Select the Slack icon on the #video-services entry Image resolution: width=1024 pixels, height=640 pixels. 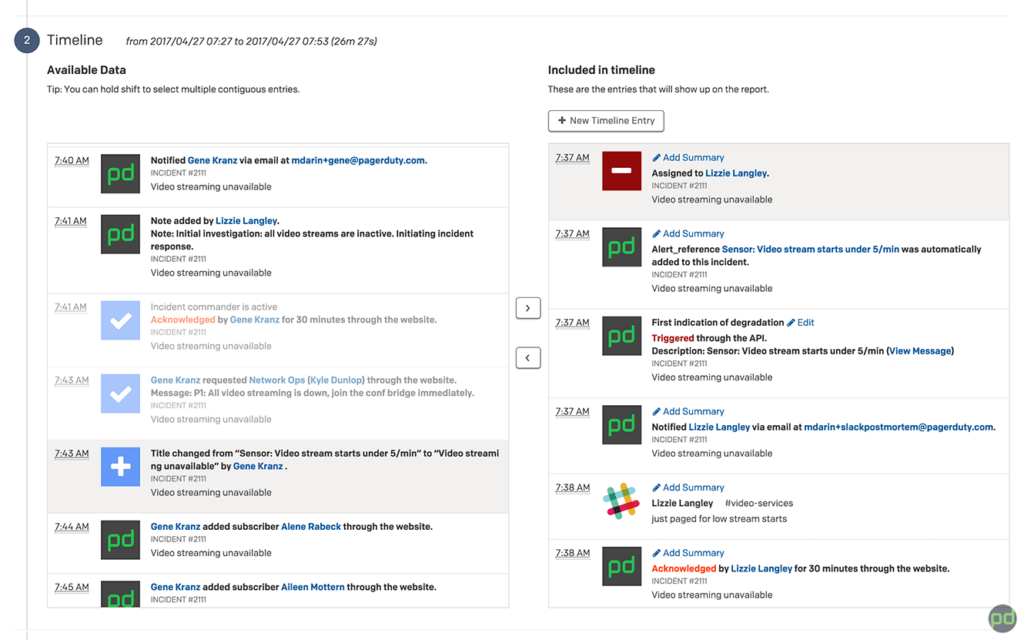click(x=622, y=501)
